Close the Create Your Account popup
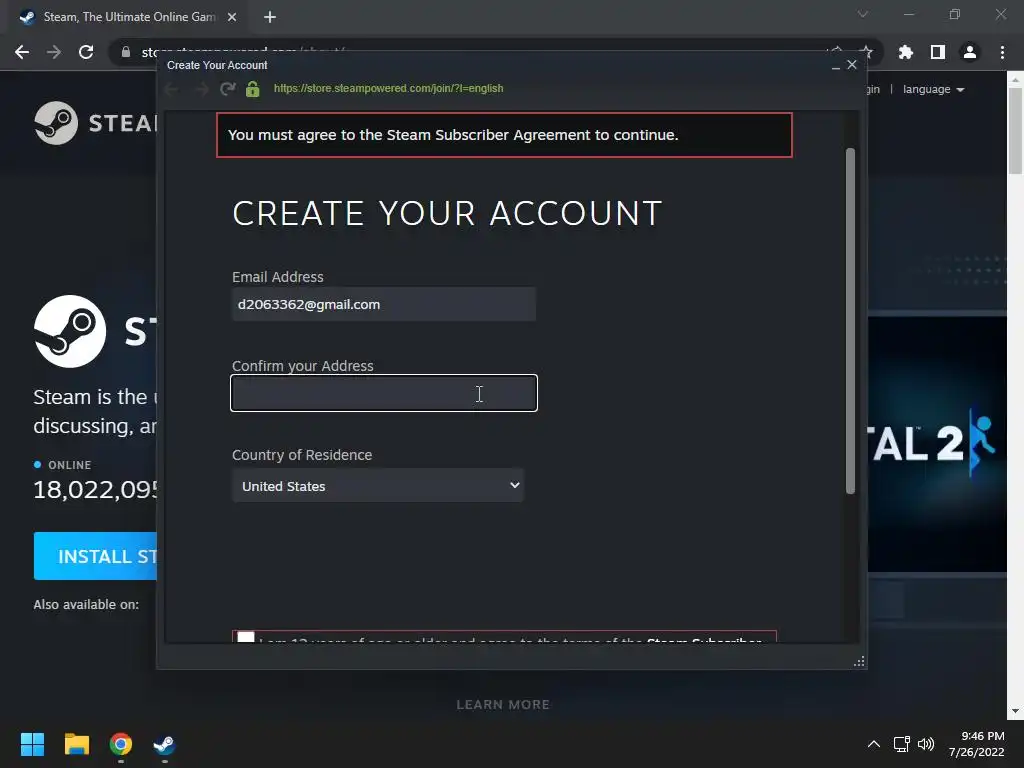 852,65
